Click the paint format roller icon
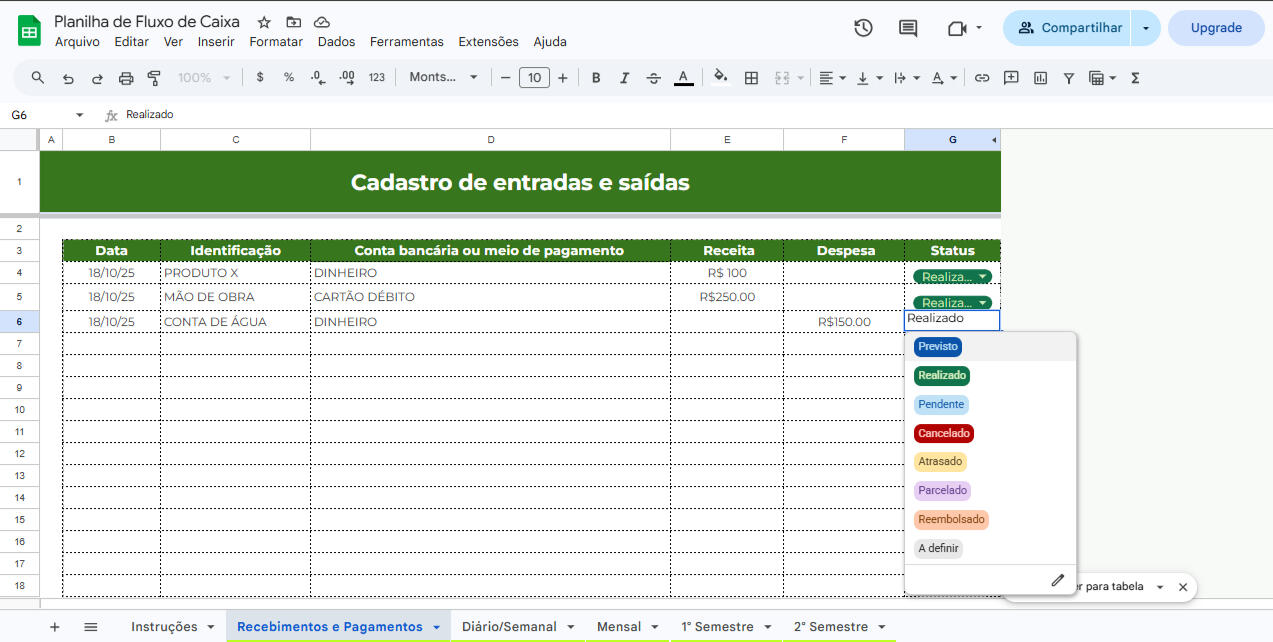Viewport: 1273px width, 642px height. tap(154, 78)
